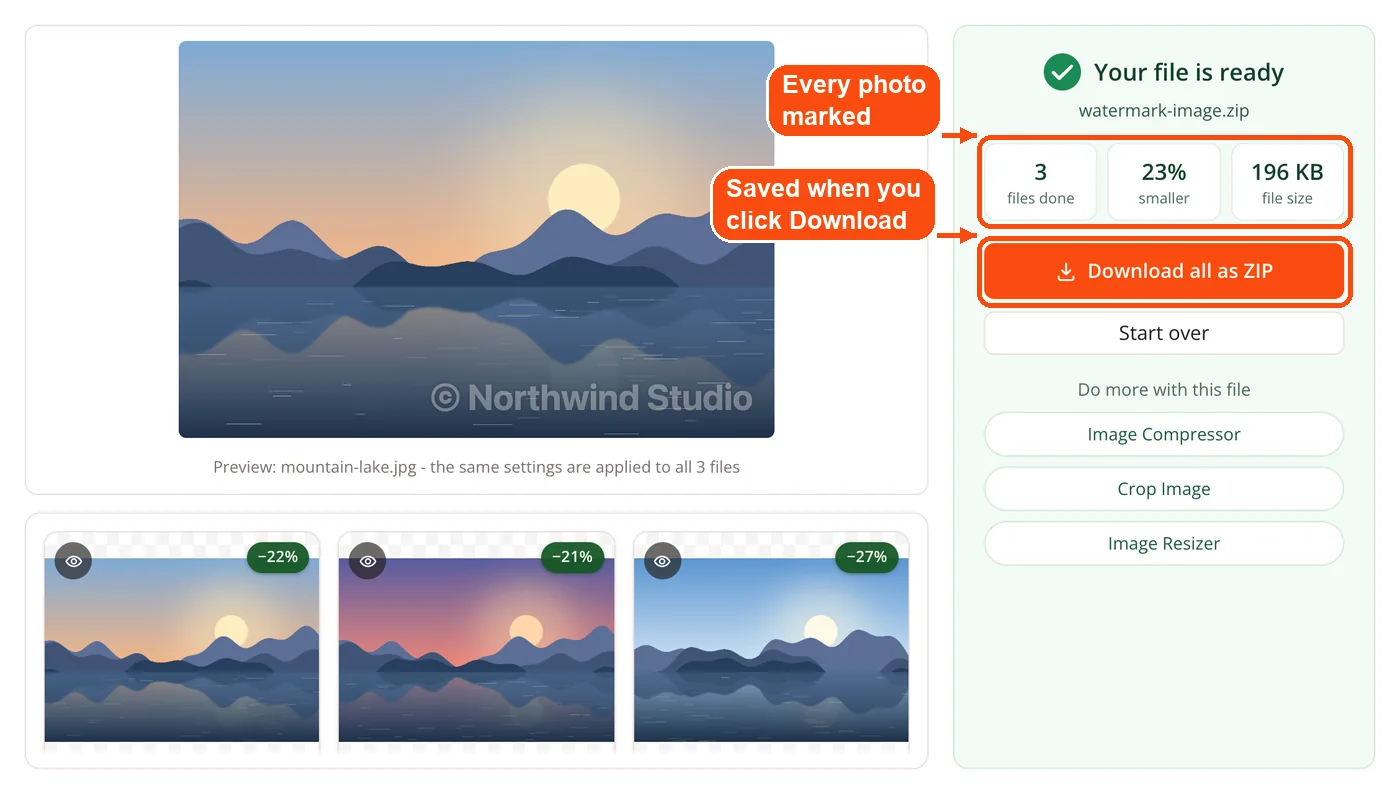Open the Image Compressor tool

click(x=1164, y=434)
